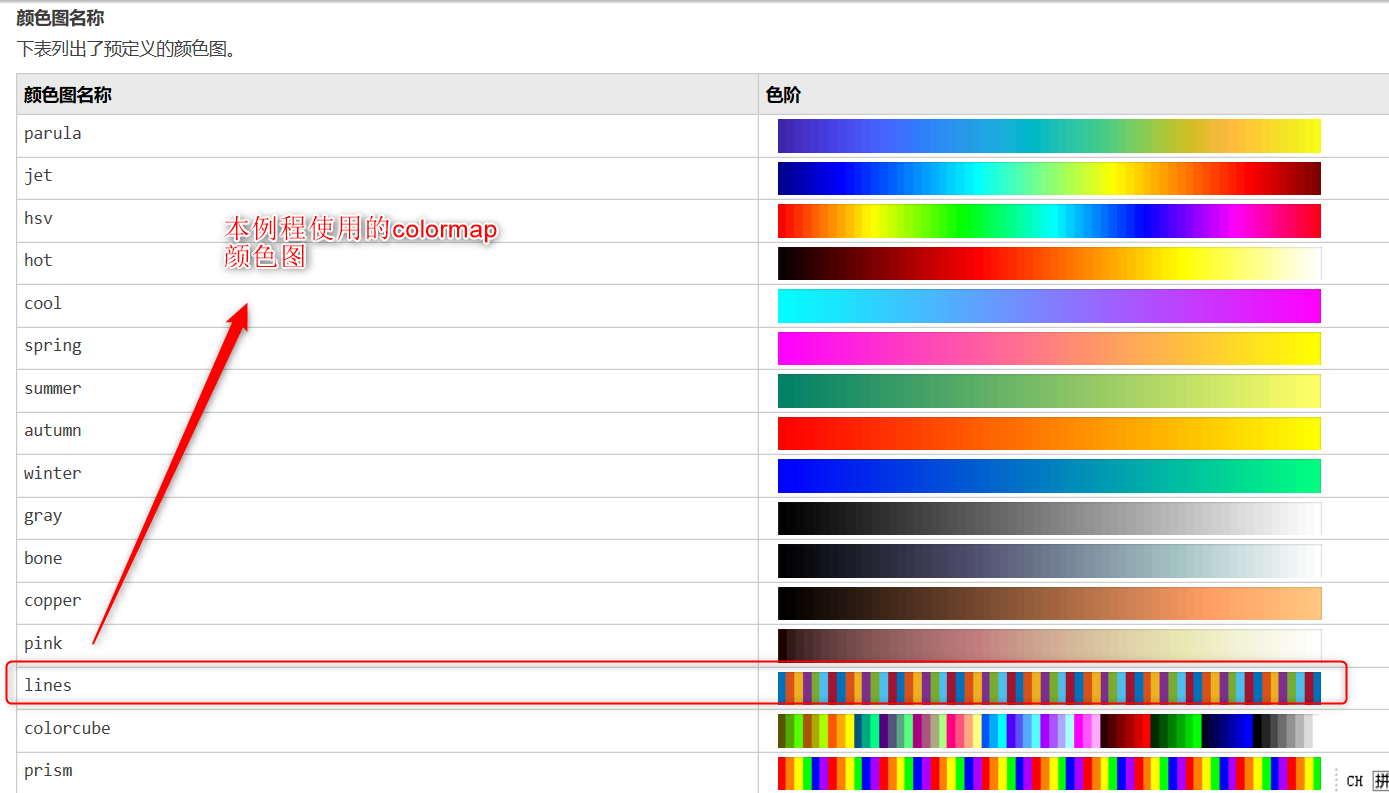
Task: Click the spring color scale bar
Action: tap(1049, 348)
